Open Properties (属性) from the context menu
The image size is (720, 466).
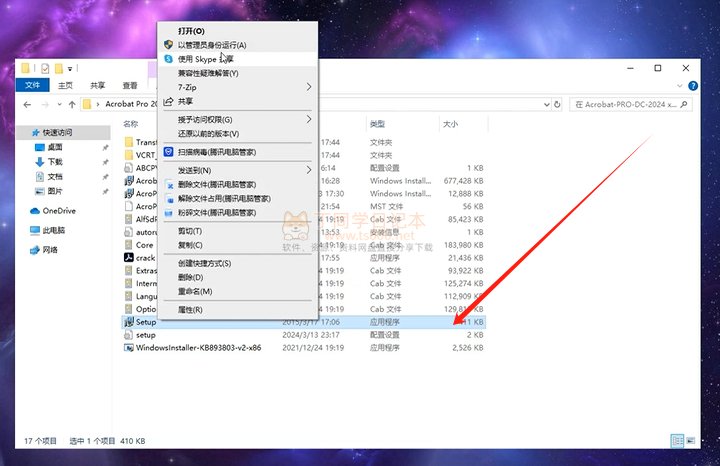(x=237, y=310)
